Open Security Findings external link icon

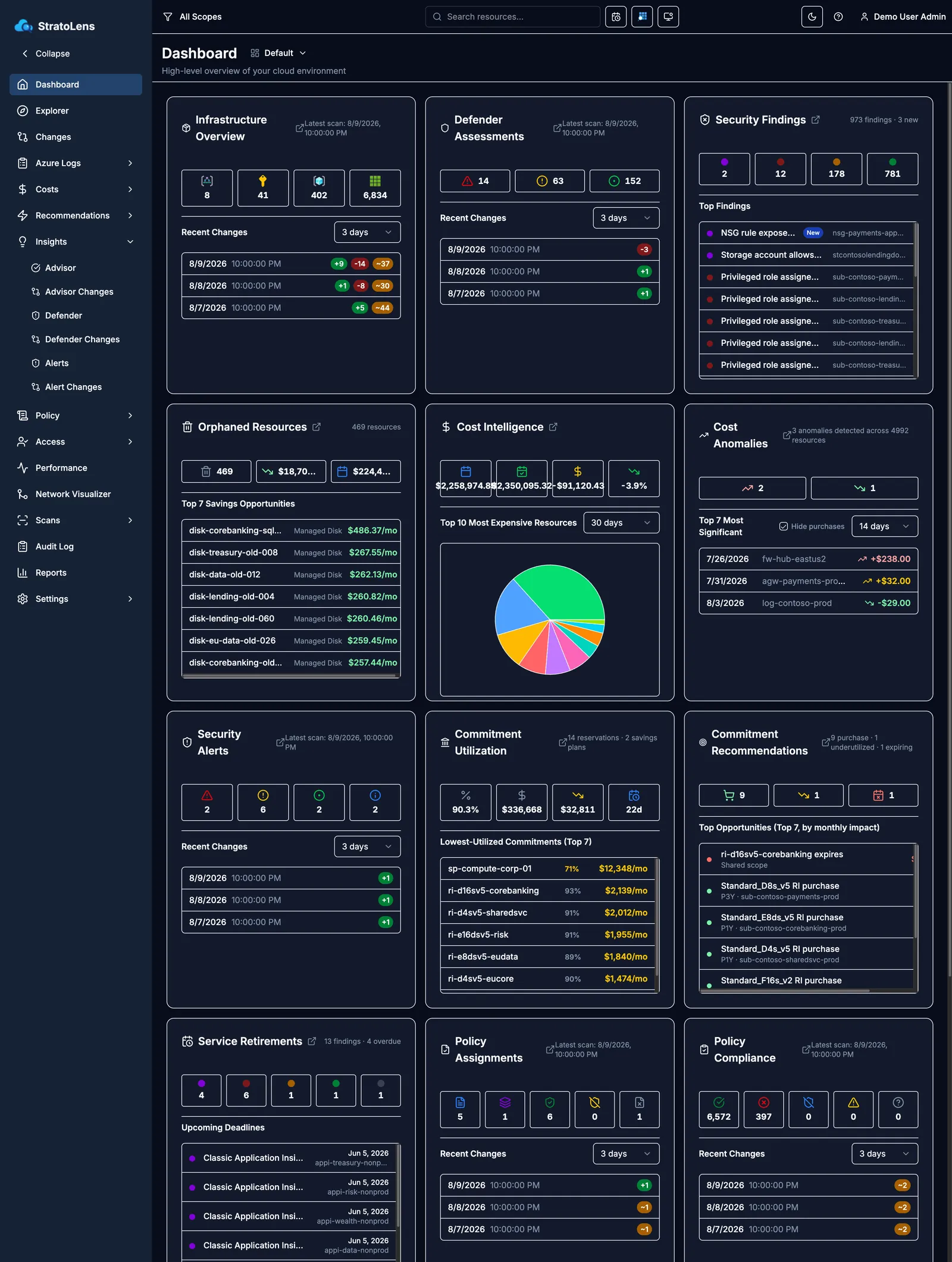[x=815, y=120]
